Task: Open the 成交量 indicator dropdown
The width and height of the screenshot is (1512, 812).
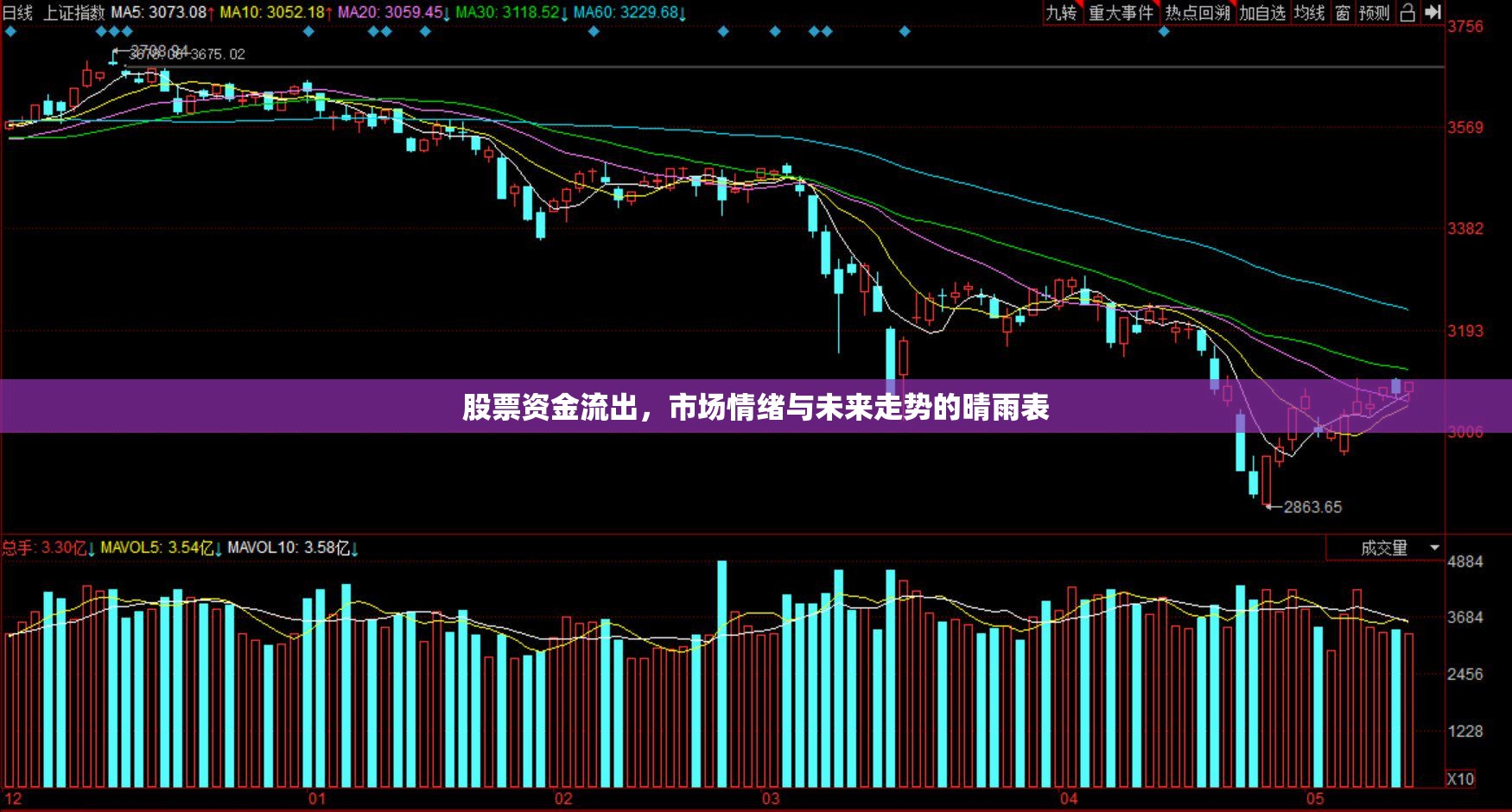Action: coord(1386,548)
